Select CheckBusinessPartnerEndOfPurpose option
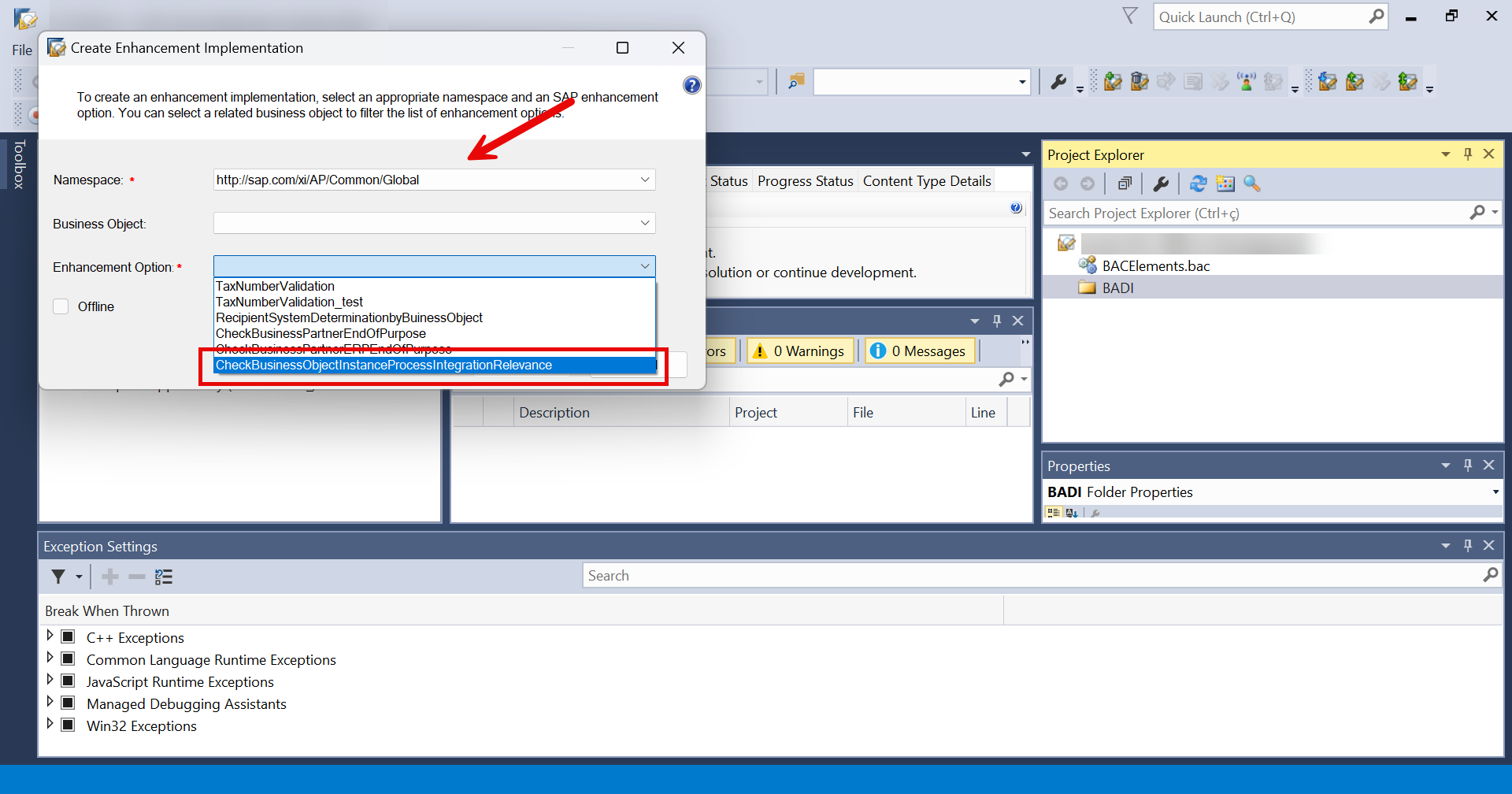This screenshot has width=1512, height=794. click(x=435, y=333)
